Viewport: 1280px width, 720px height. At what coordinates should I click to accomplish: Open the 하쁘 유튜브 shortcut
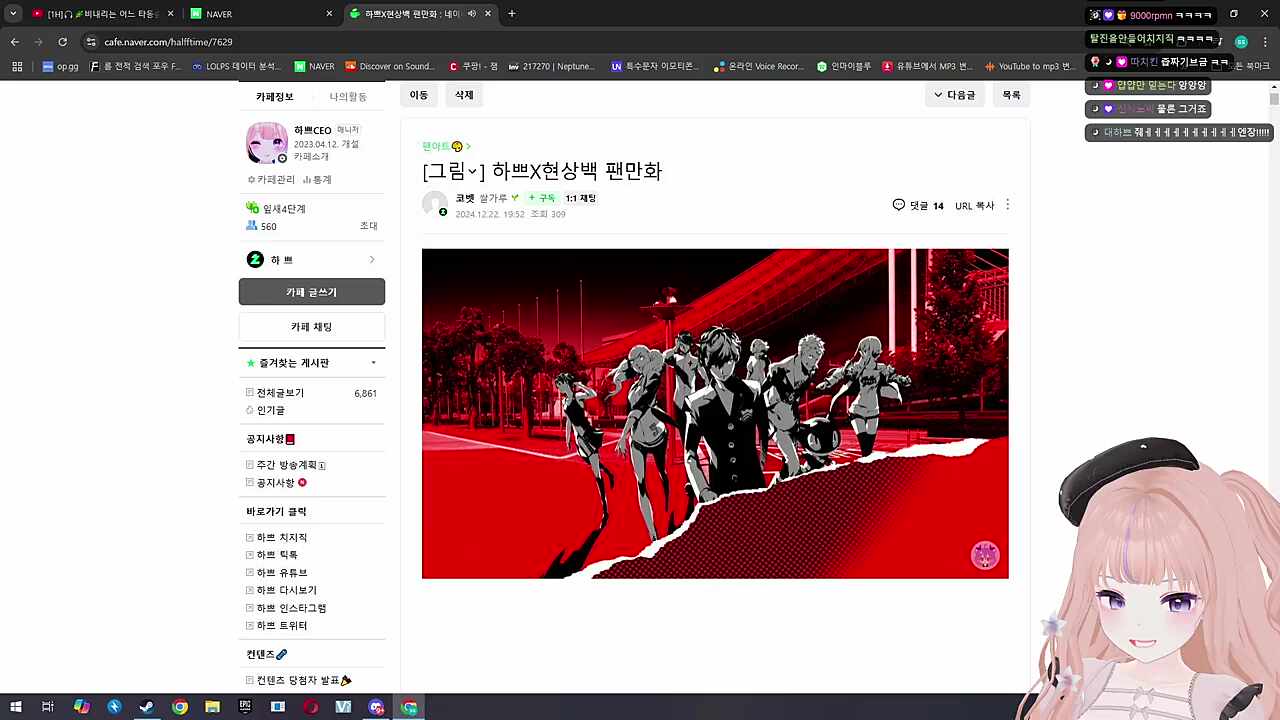tap(282, 573)
